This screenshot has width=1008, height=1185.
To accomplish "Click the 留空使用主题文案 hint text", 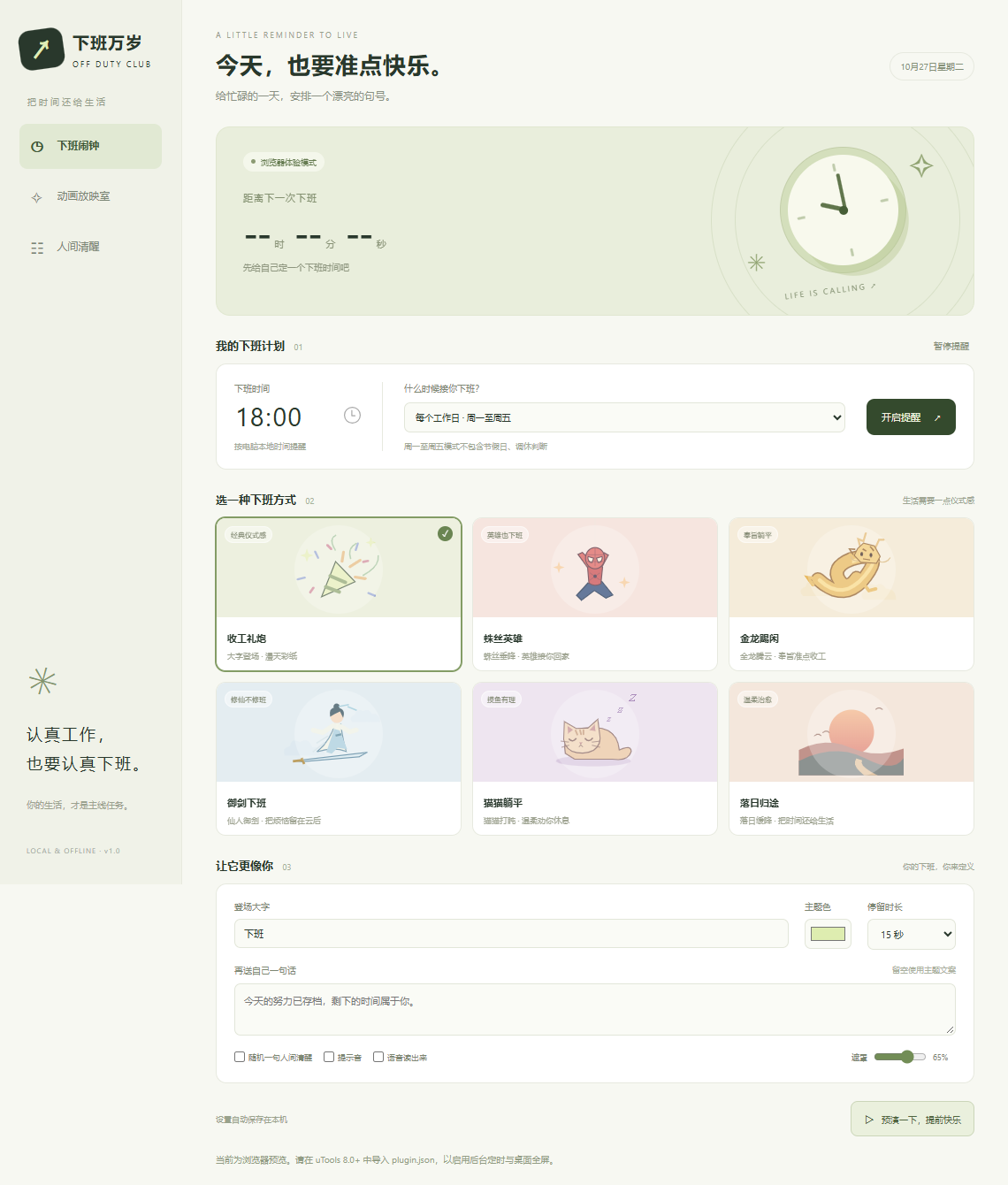I will pos(924,970).
